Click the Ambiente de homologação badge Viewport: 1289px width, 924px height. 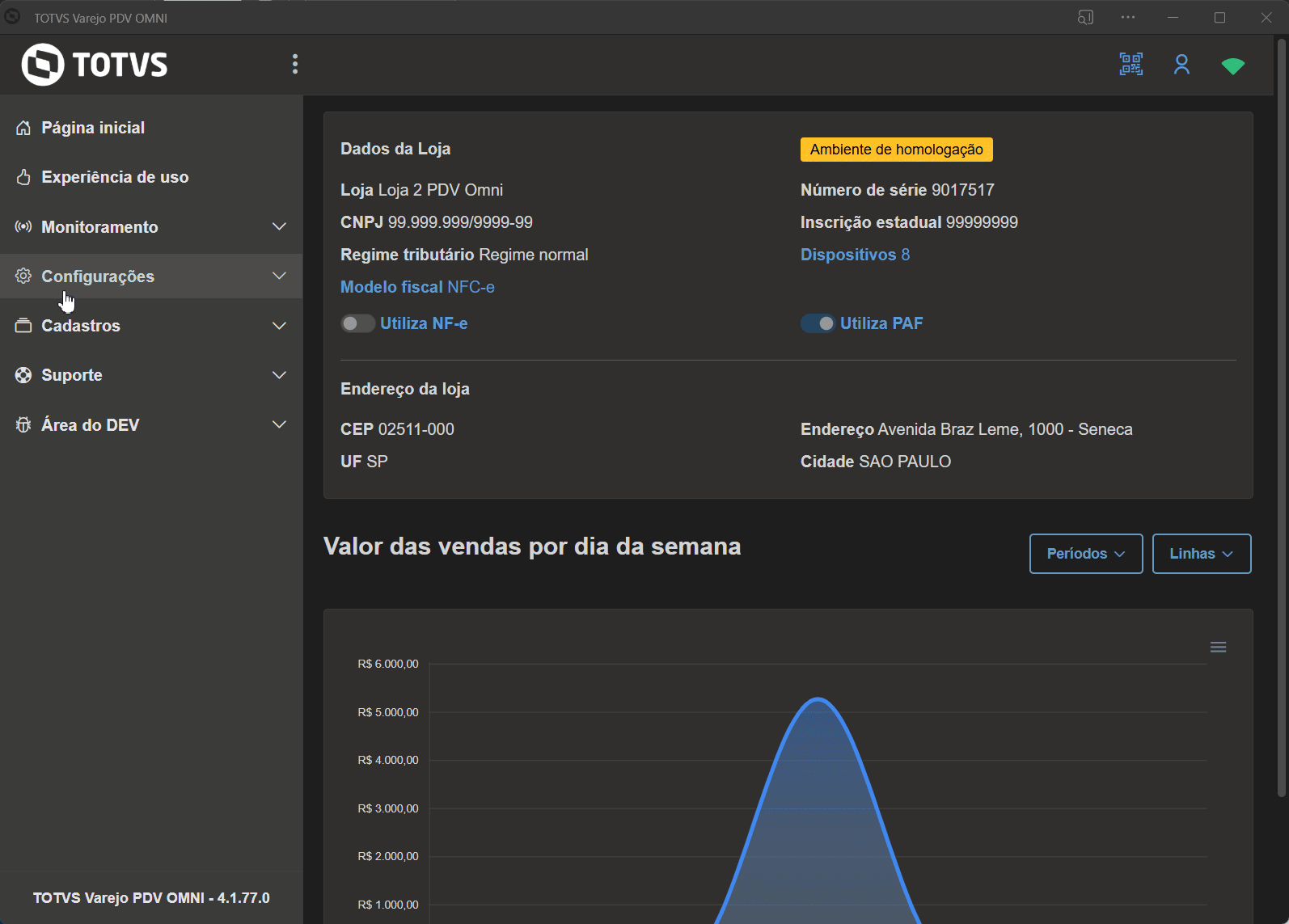897,150
